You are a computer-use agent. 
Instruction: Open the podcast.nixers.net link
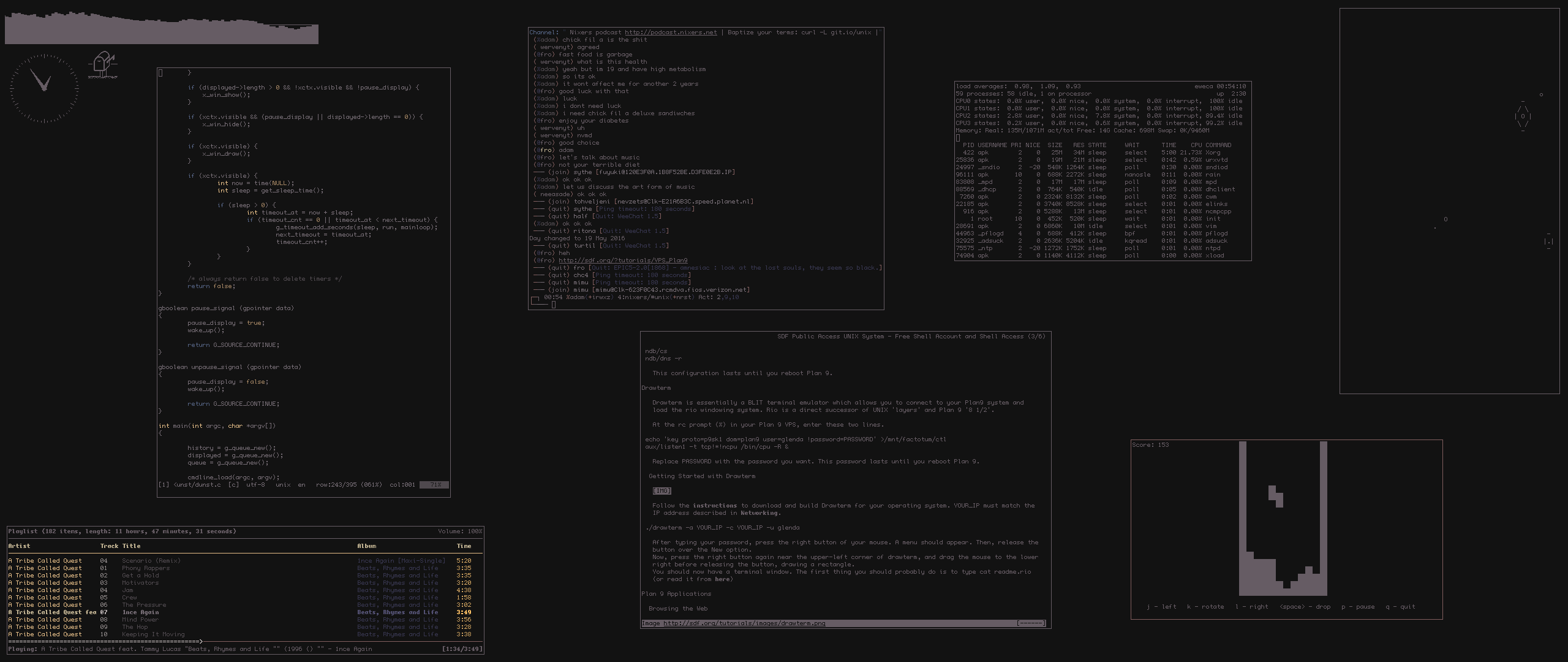(x=670, y=32)
